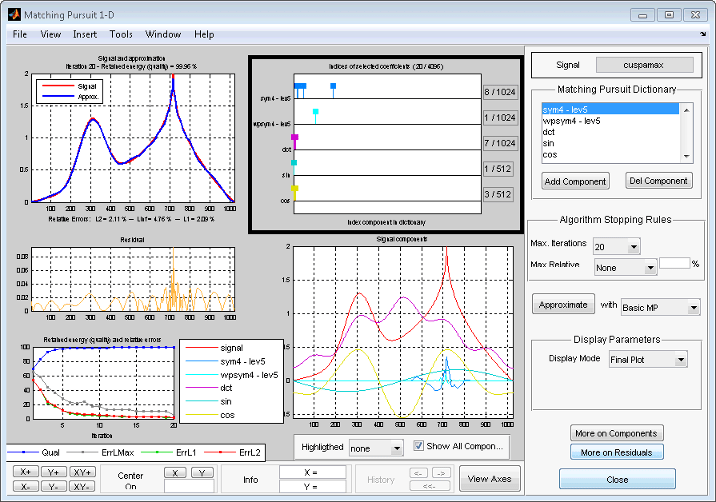Click the Add Component button
This screenshot has height=502, width=716.
575,181
